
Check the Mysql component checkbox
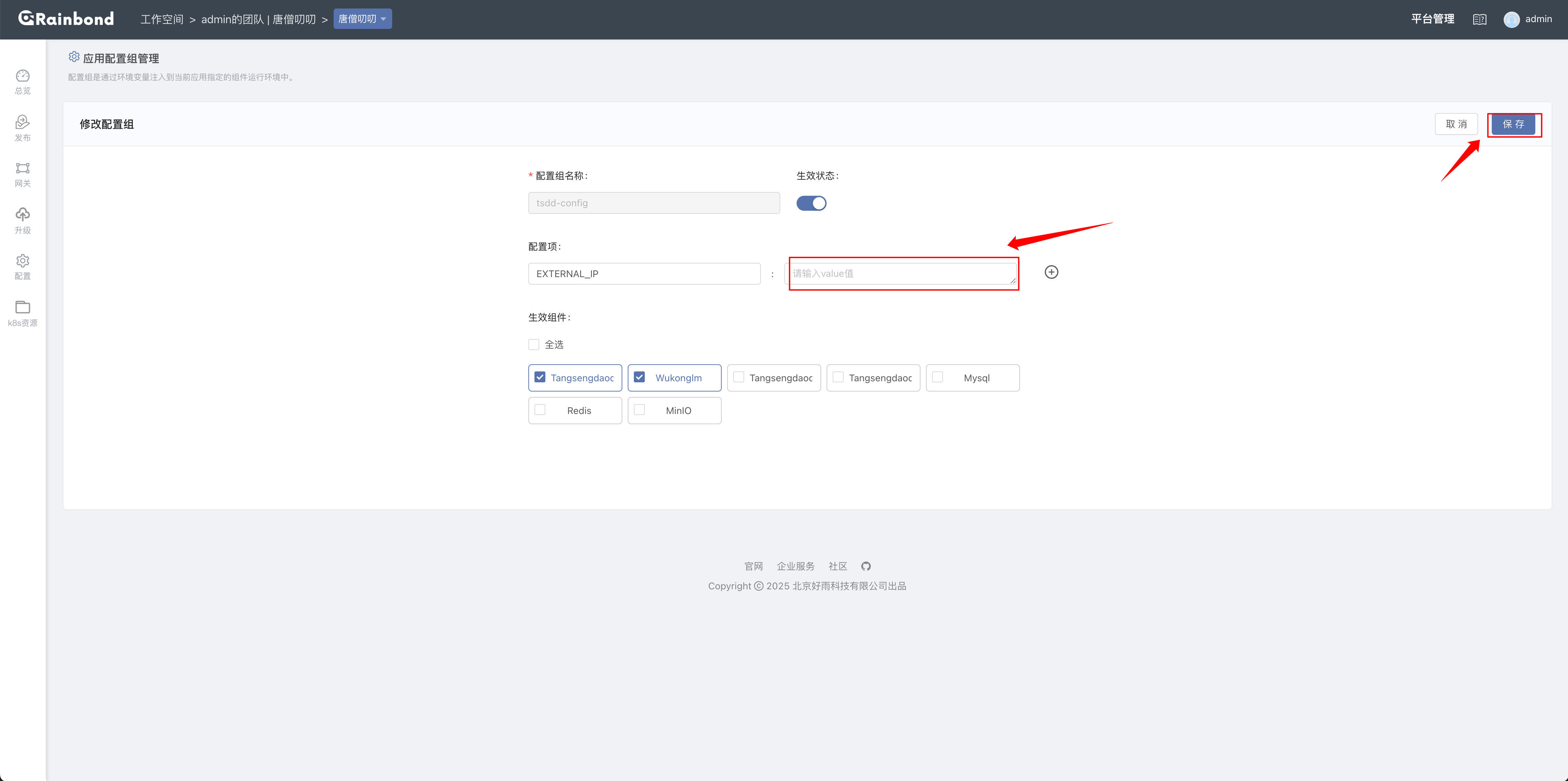pyautogui.click(x=938, y=378)
